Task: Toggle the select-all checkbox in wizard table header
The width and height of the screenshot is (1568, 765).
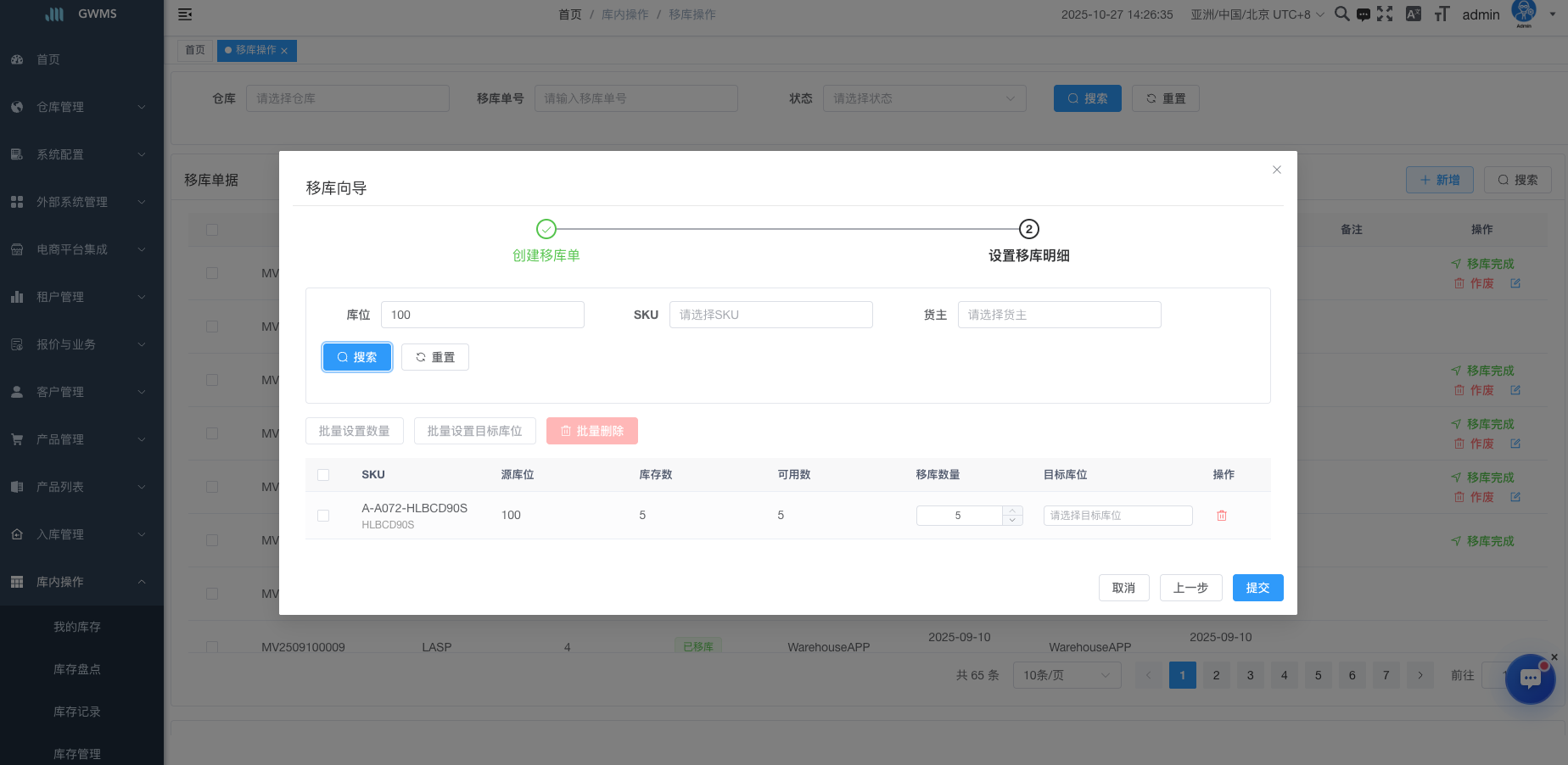Action: coord(323,474)
